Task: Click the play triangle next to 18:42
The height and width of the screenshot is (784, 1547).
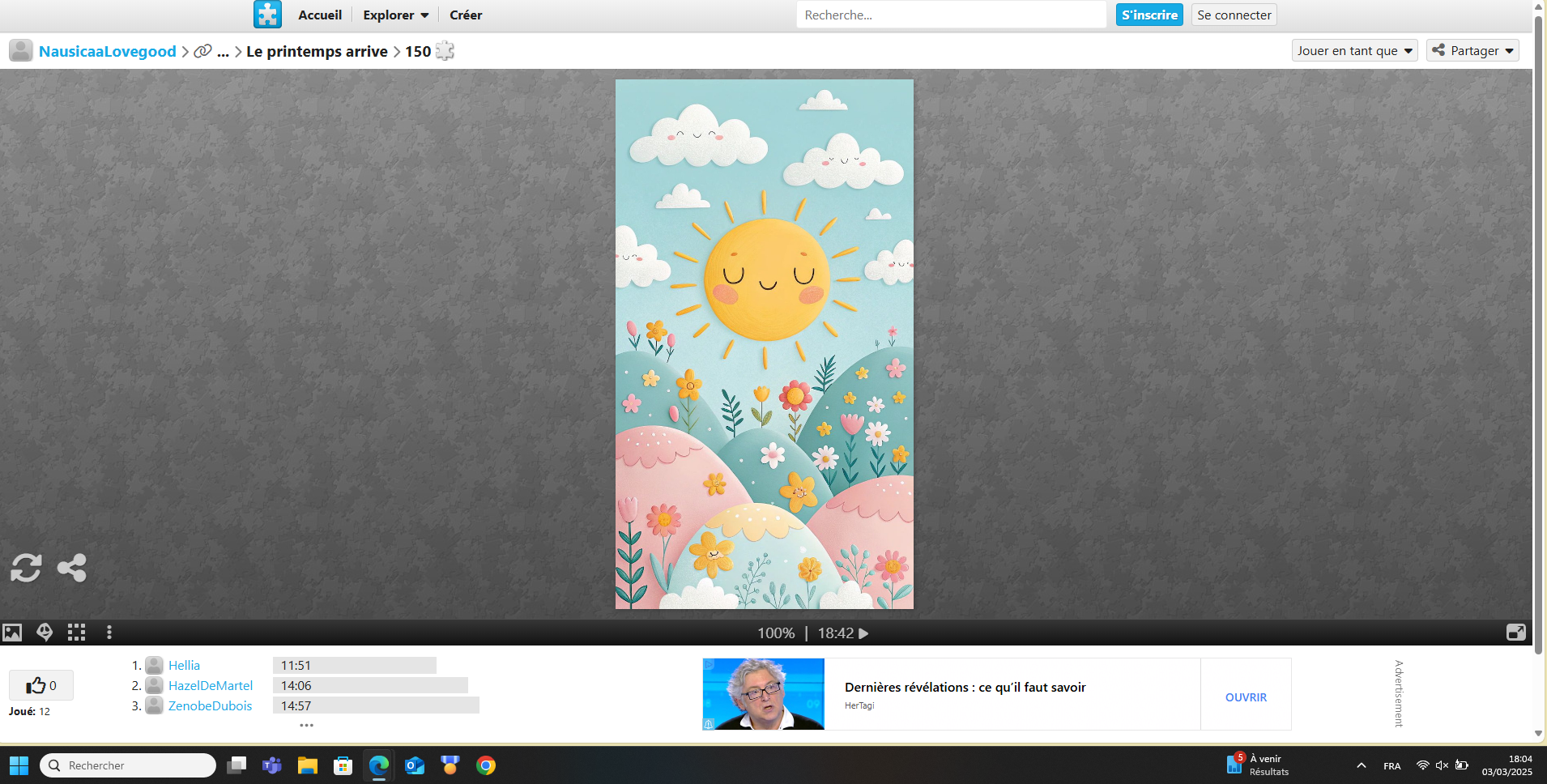Action: coord(863,633)
